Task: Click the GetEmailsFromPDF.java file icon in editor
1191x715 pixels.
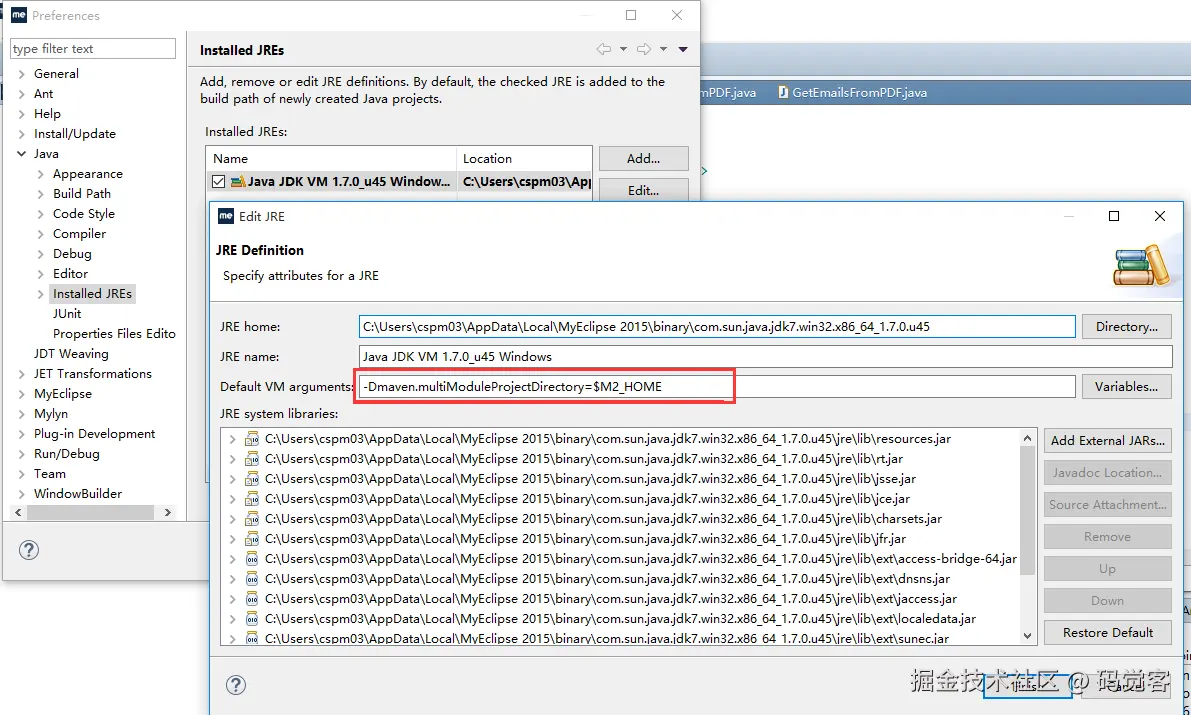Action: [x=782, y=93]
